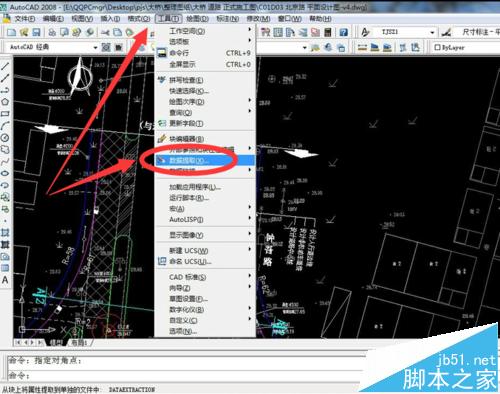Open the 修改(M) menu
The height and width of the screenshot is (394, 500).
coord(258,19)
